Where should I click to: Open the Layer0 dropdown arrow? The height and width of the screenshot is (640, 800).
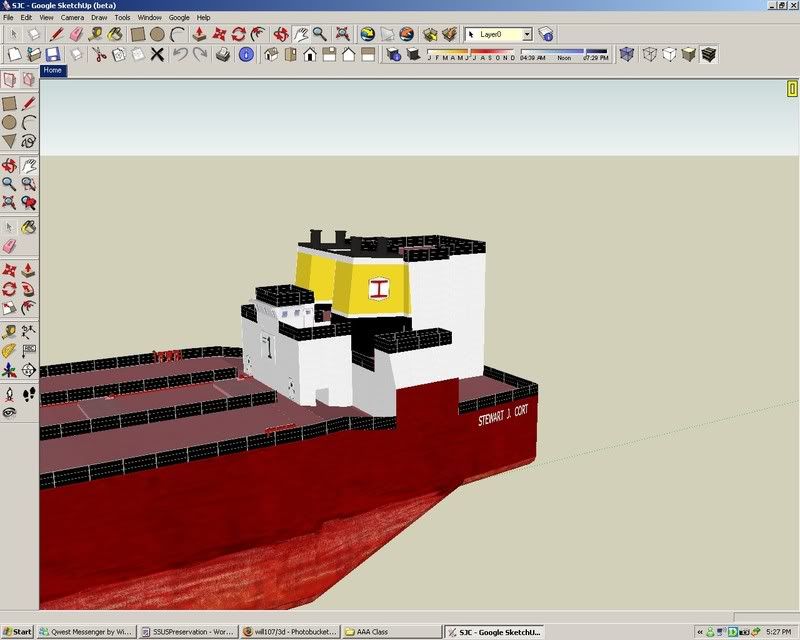[x=527, y=34]
